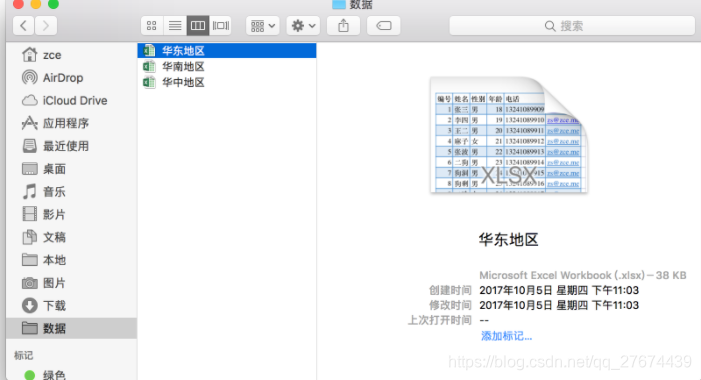
Task: Open AirDrop in sidebar
Action: click(72, 78)
